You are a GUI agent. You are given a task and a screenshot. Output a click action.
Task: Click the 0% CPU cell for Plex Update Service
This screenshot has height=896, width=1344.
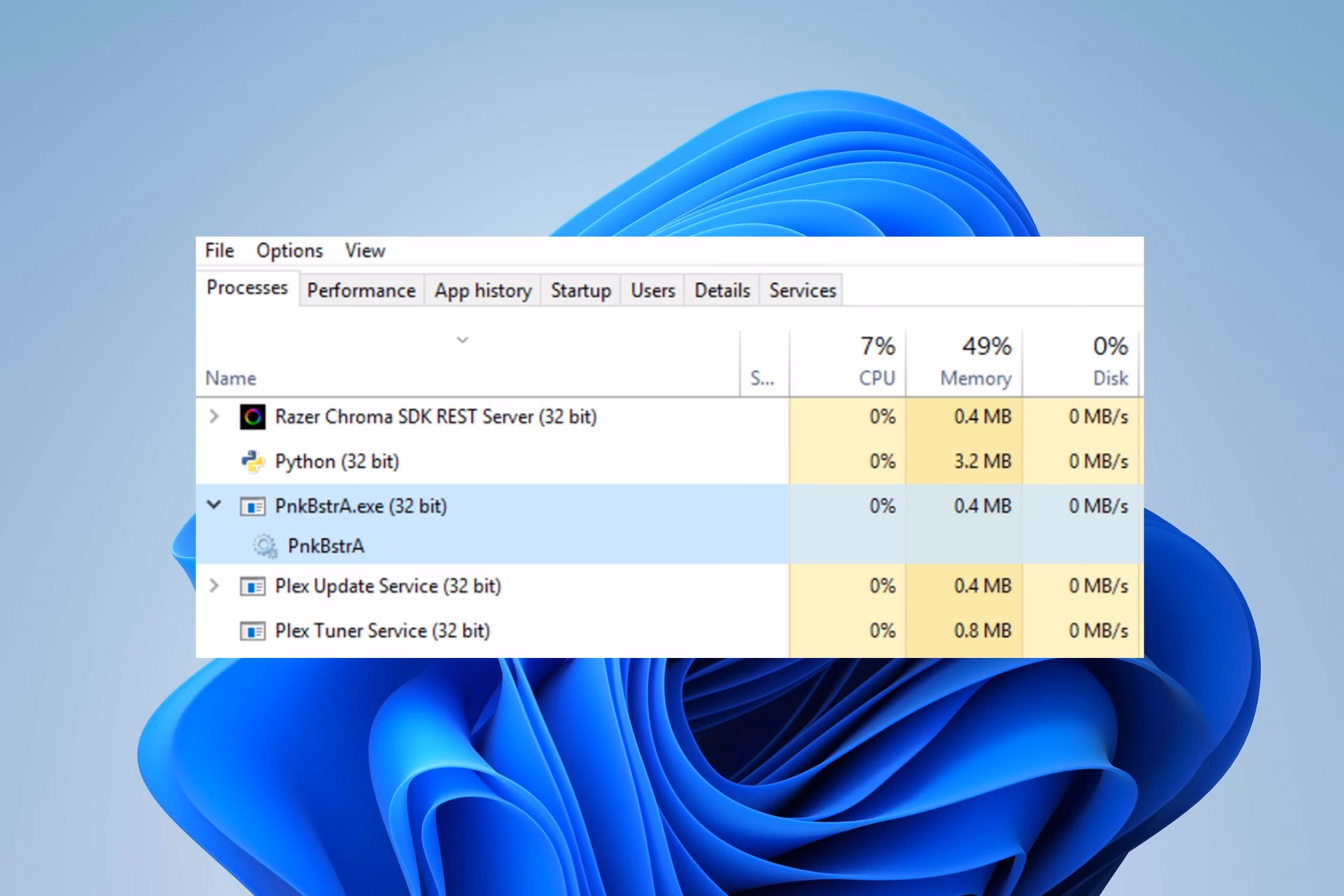point(848,586)
